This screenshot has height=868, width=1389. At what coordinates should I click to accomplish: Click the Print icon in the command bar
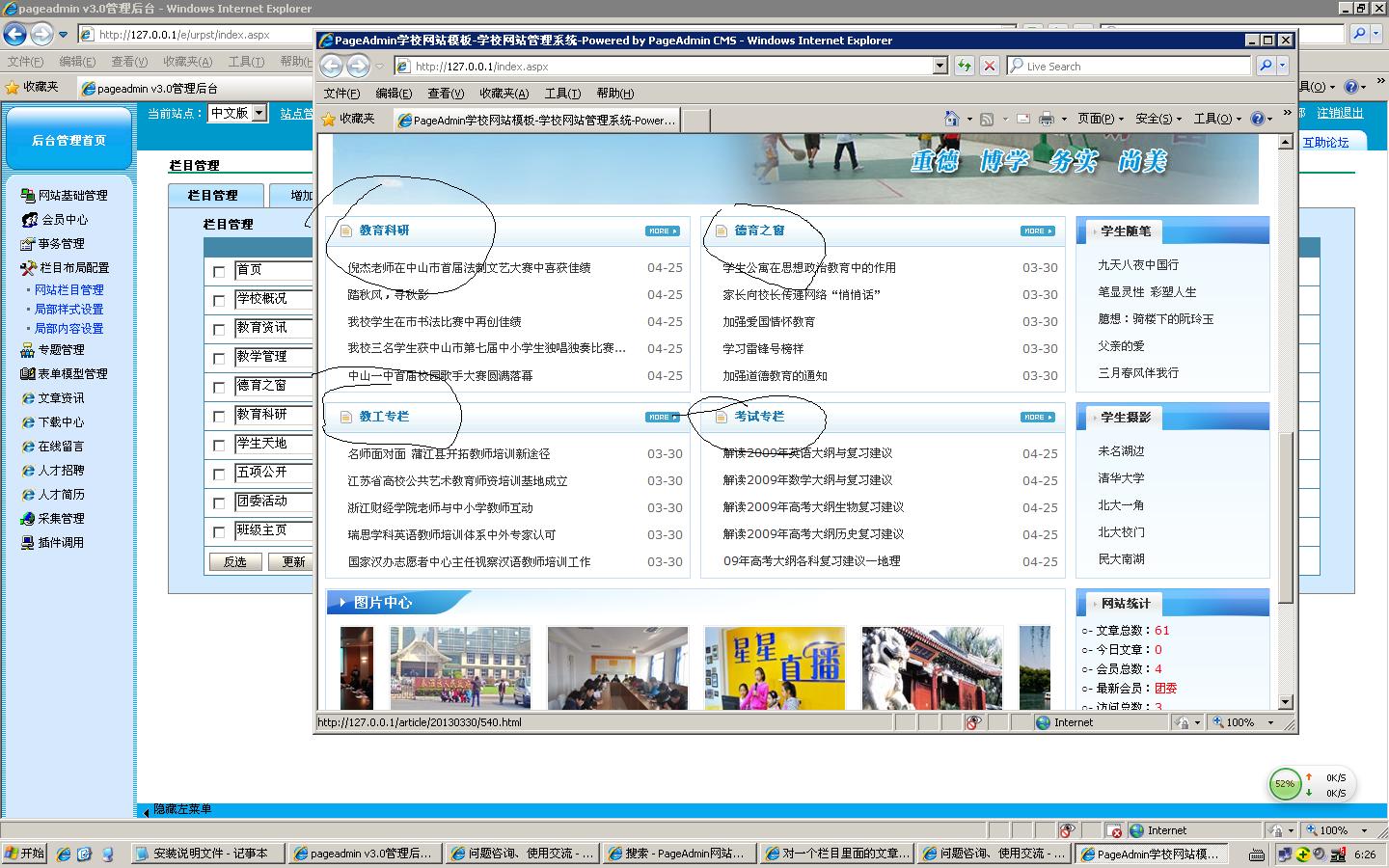pyautogui.click(x=1046, y=119)
